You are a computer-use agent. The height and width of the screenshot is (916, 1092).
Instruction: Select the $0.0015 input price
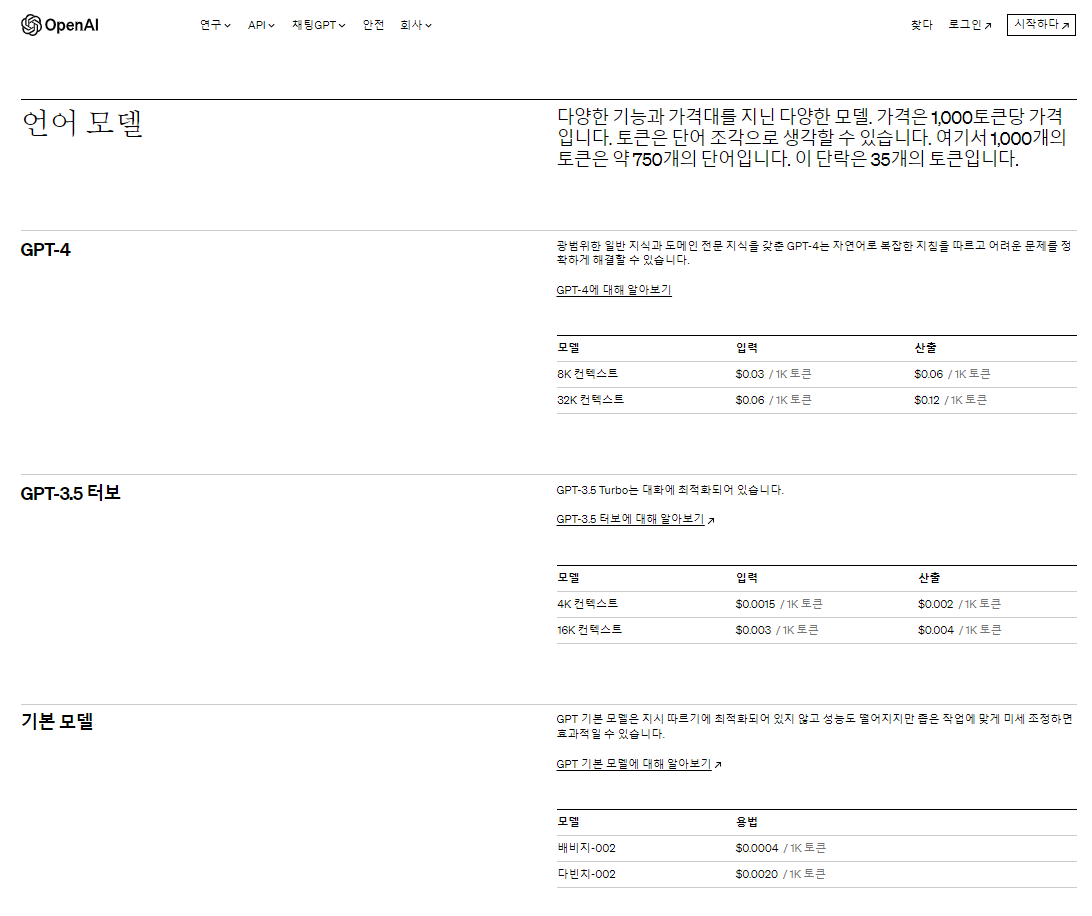click(755, 604)
